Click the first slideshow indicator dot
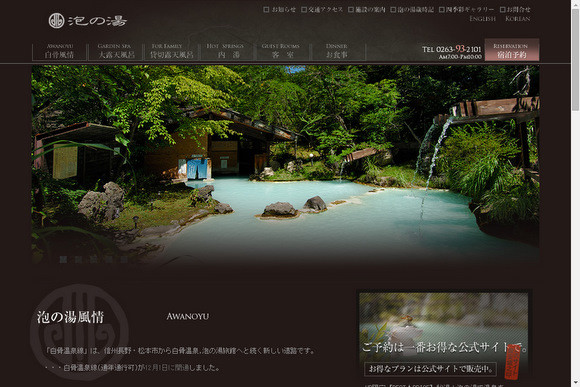Viewport: 580px width, 387px height. pos(63,260)
